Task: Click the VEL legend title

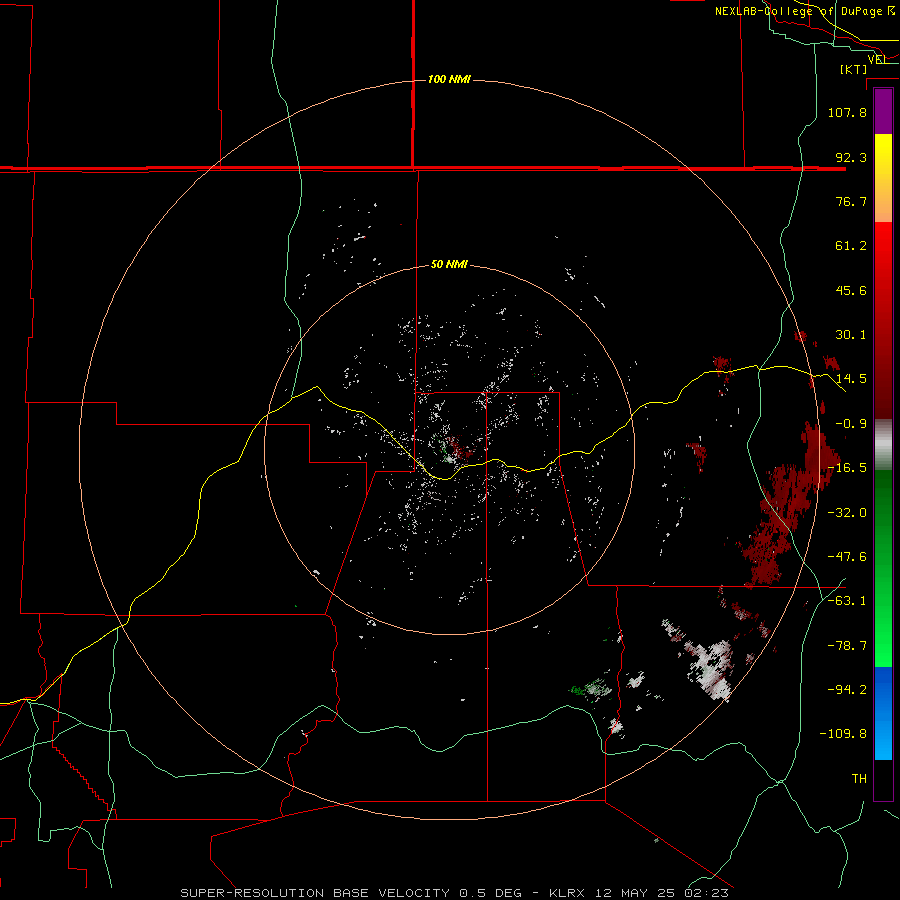Action: (x=877, y=59)
